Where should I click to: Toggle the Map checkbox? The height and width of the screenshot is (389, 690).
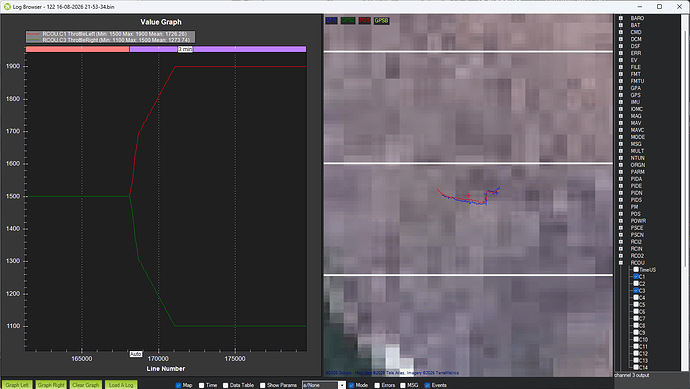point(178,385)
